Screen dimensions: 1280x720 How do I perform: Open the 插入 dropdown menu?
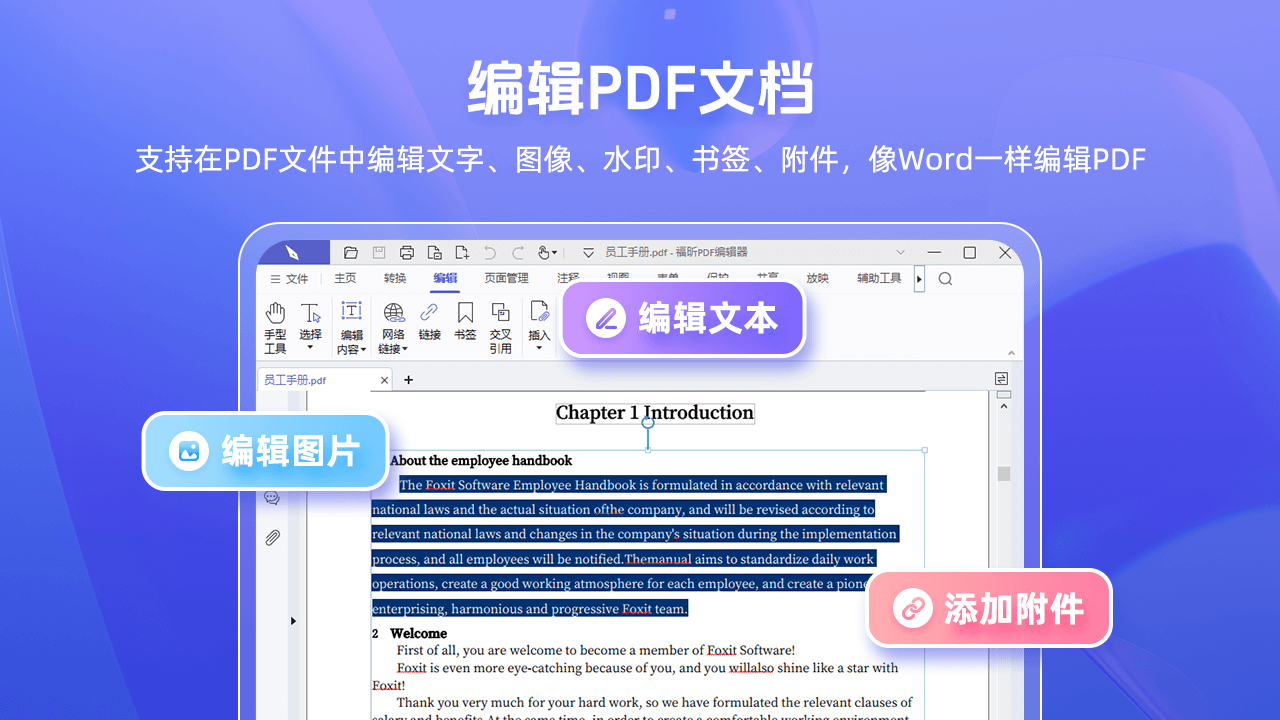[538, 348]
